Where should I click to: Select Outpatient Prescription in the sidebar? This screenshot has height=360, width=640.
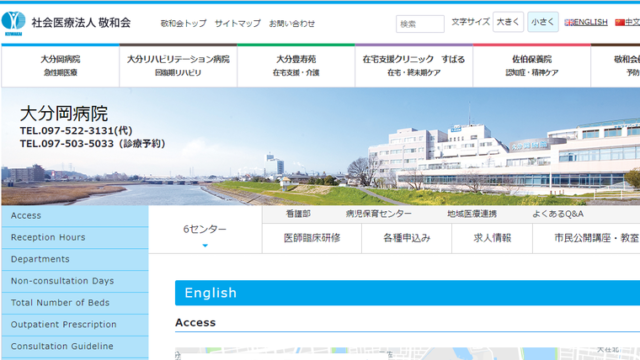[x=75, y=324]
